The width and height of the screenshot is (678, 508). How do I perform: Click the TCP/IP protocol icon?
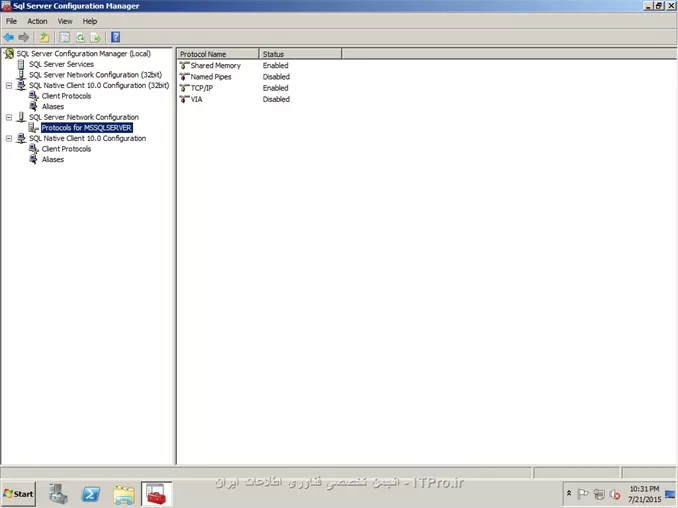point(184,88)
